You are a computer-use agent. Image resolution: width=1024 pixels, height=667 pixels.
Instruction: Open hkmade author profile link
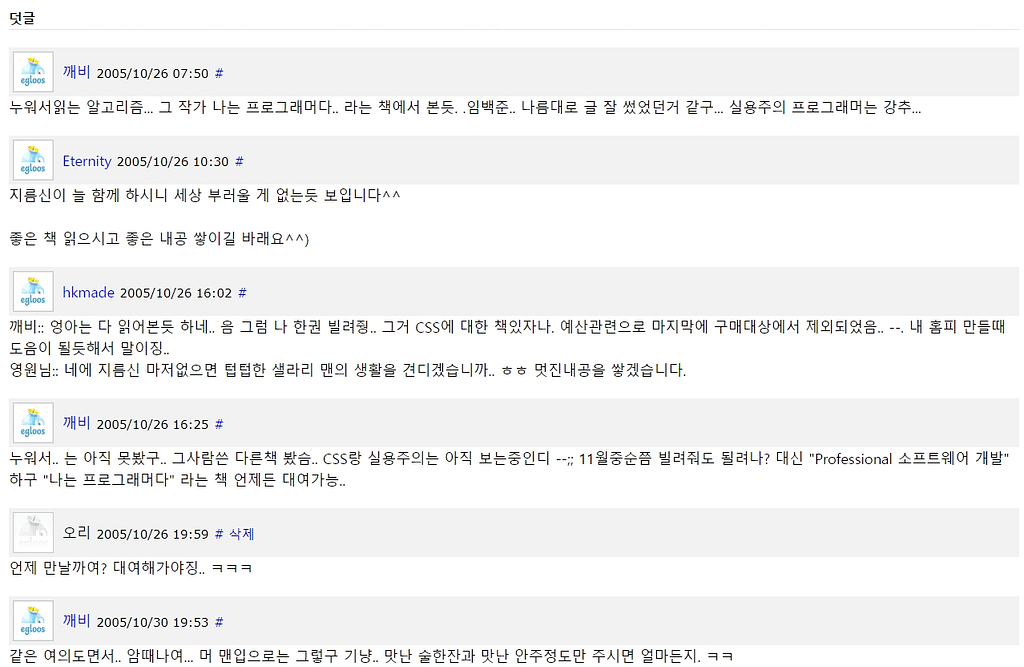point(89,292)
